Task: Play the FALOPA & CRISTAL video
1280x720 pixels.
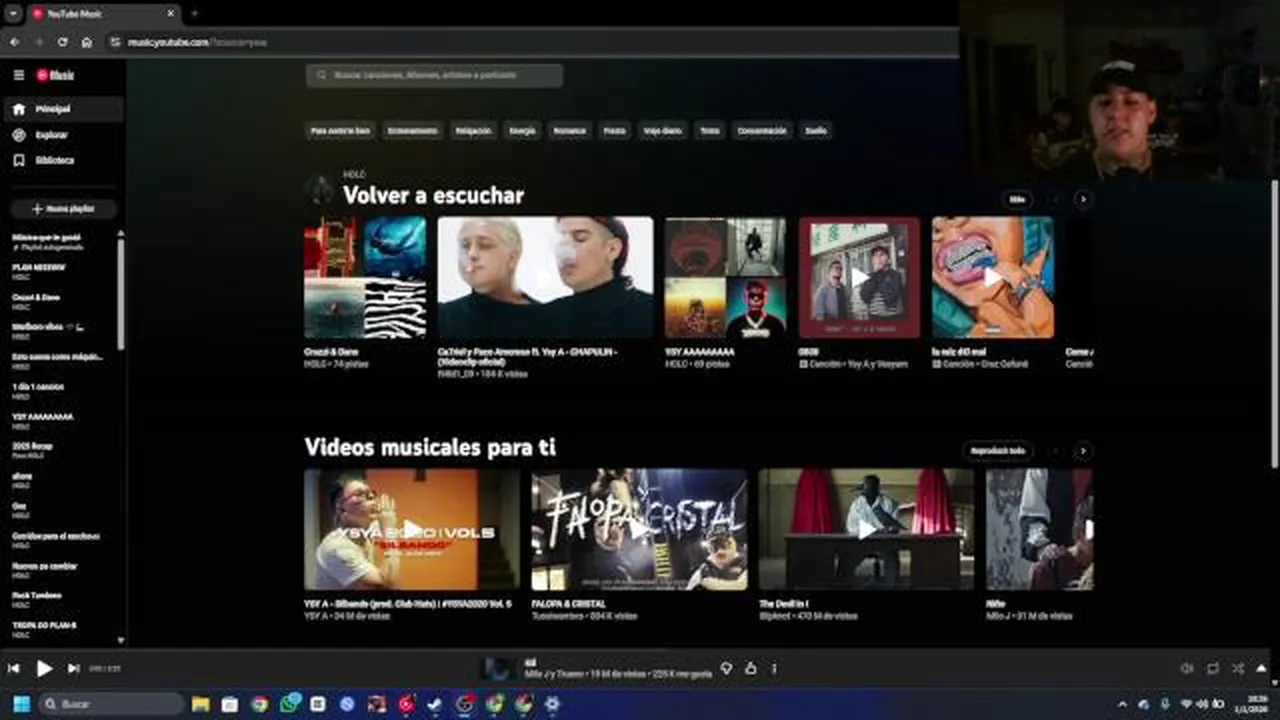Action: 639,529
